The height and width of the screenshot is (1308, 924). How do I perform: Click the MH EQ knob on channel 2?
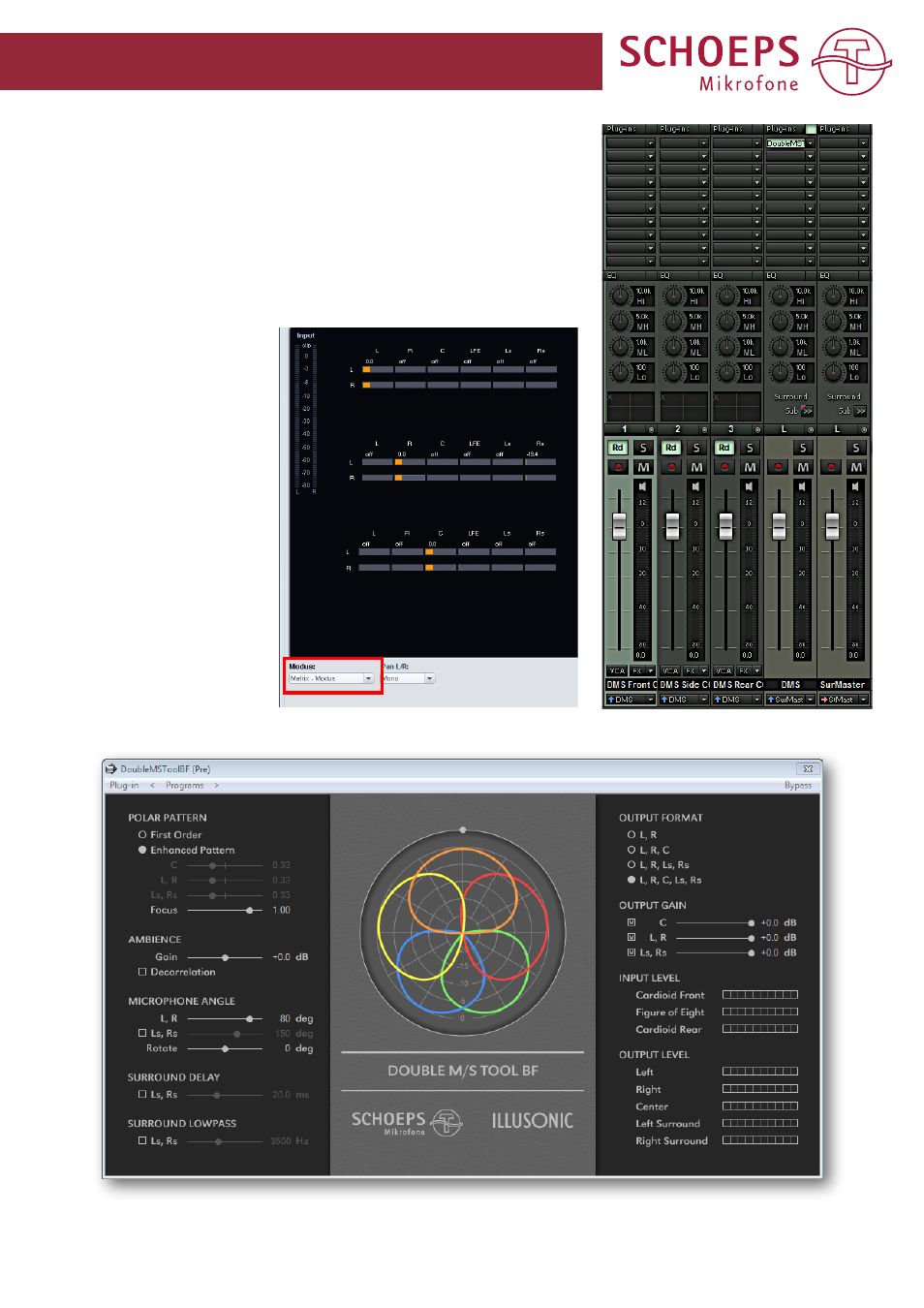point(673,322)
